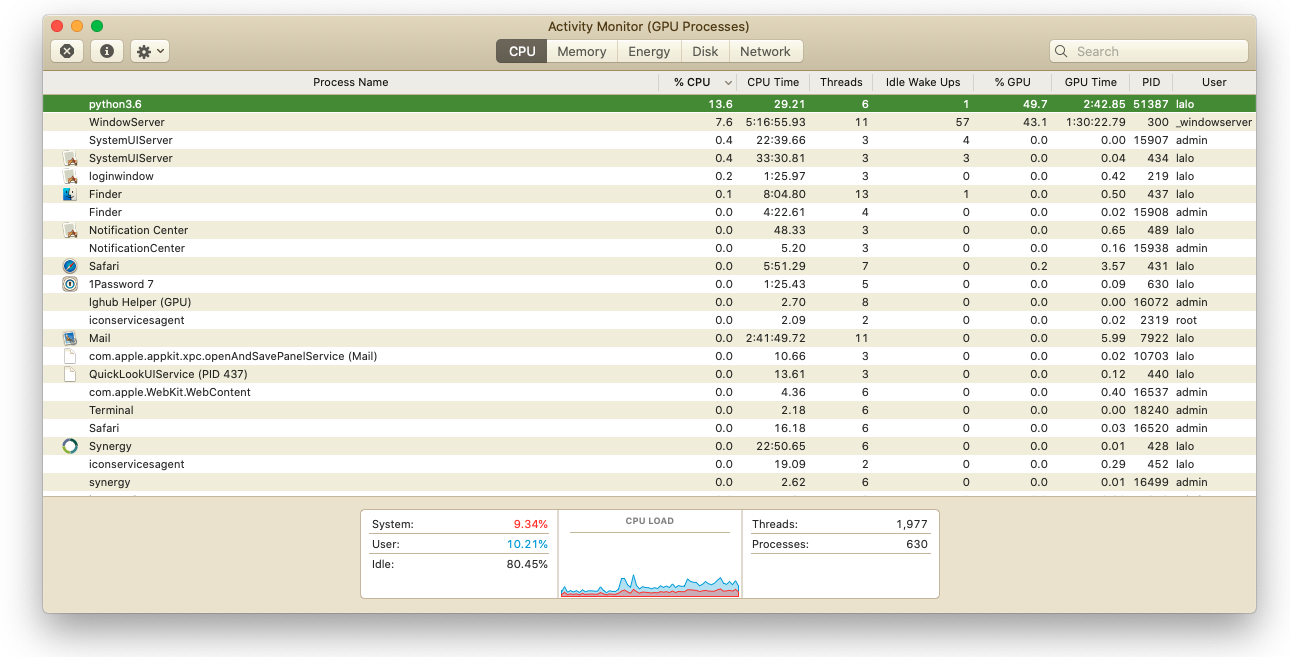The width and height of the screenshot is (1290, 657).
Task: Open the gear actions dropdown menu
Action: (x=149, y=51)
